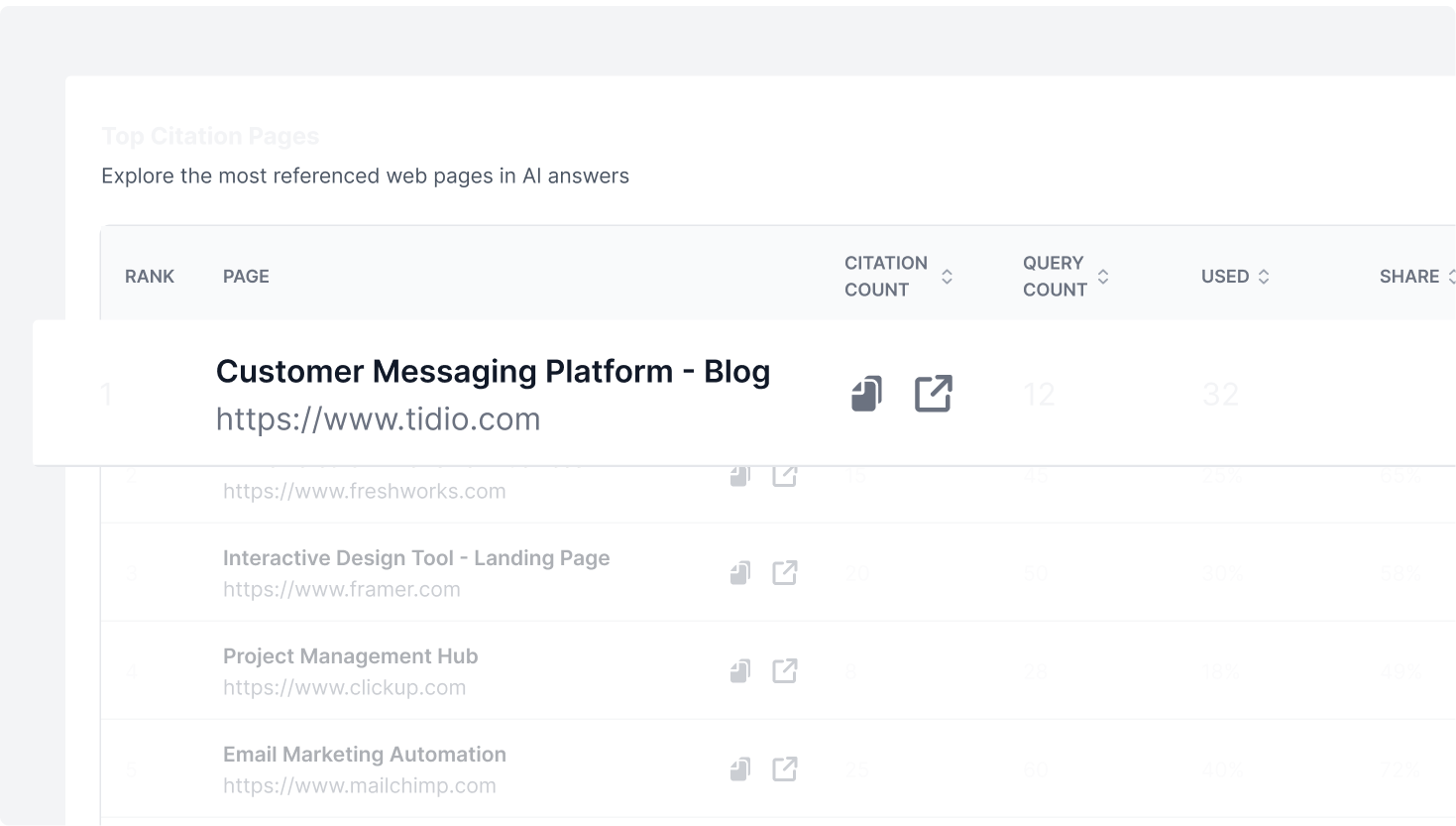Open framer.com in external tab
This screenshot has width=1456, height=826.
coord(785,573)
